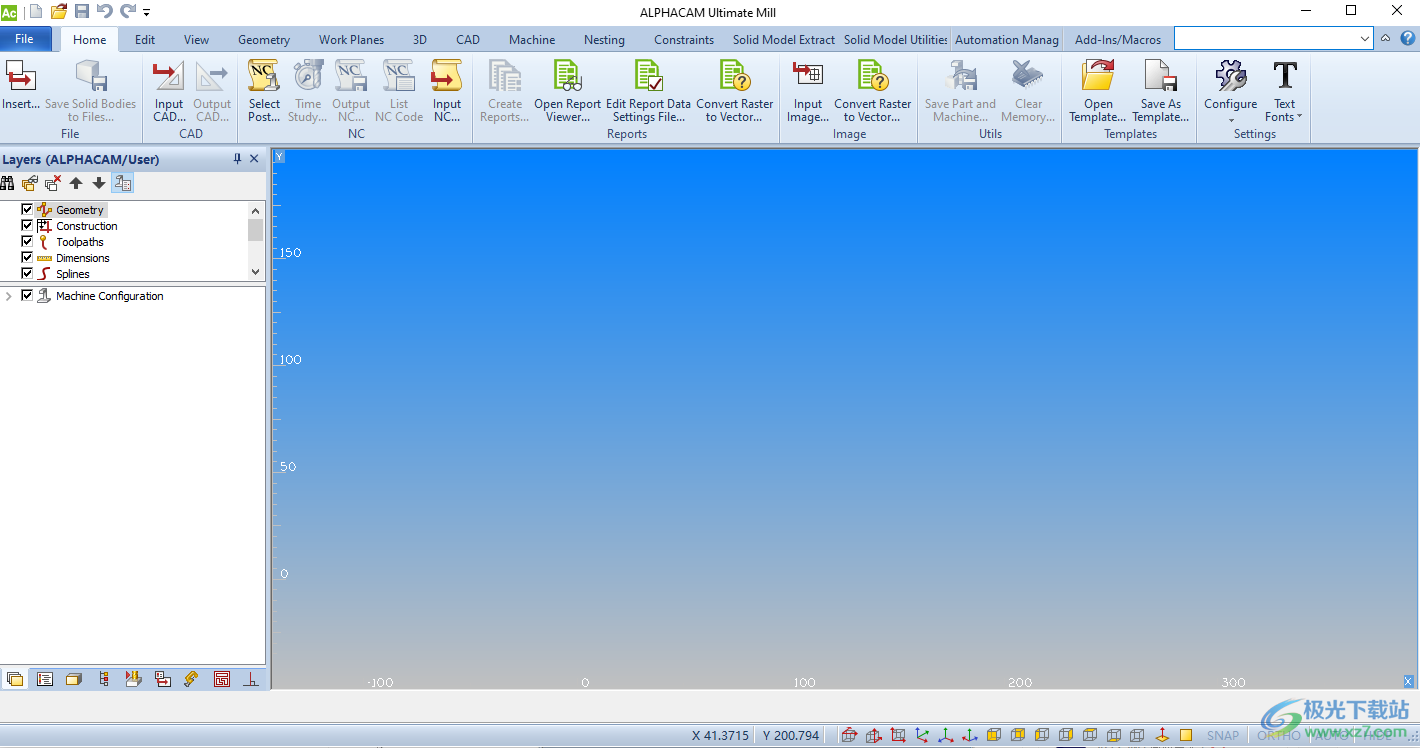Click the down arrow of the layers list scrollbar
1420x748 pixels.
[256, 272]
